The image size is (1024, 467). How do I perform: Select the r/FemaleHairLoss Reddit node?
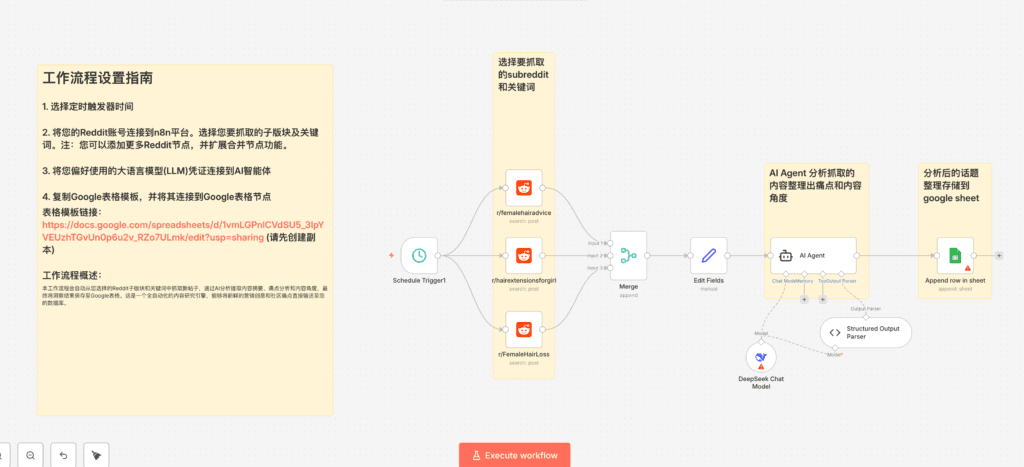pyautogui.click(x=523, y=329)
